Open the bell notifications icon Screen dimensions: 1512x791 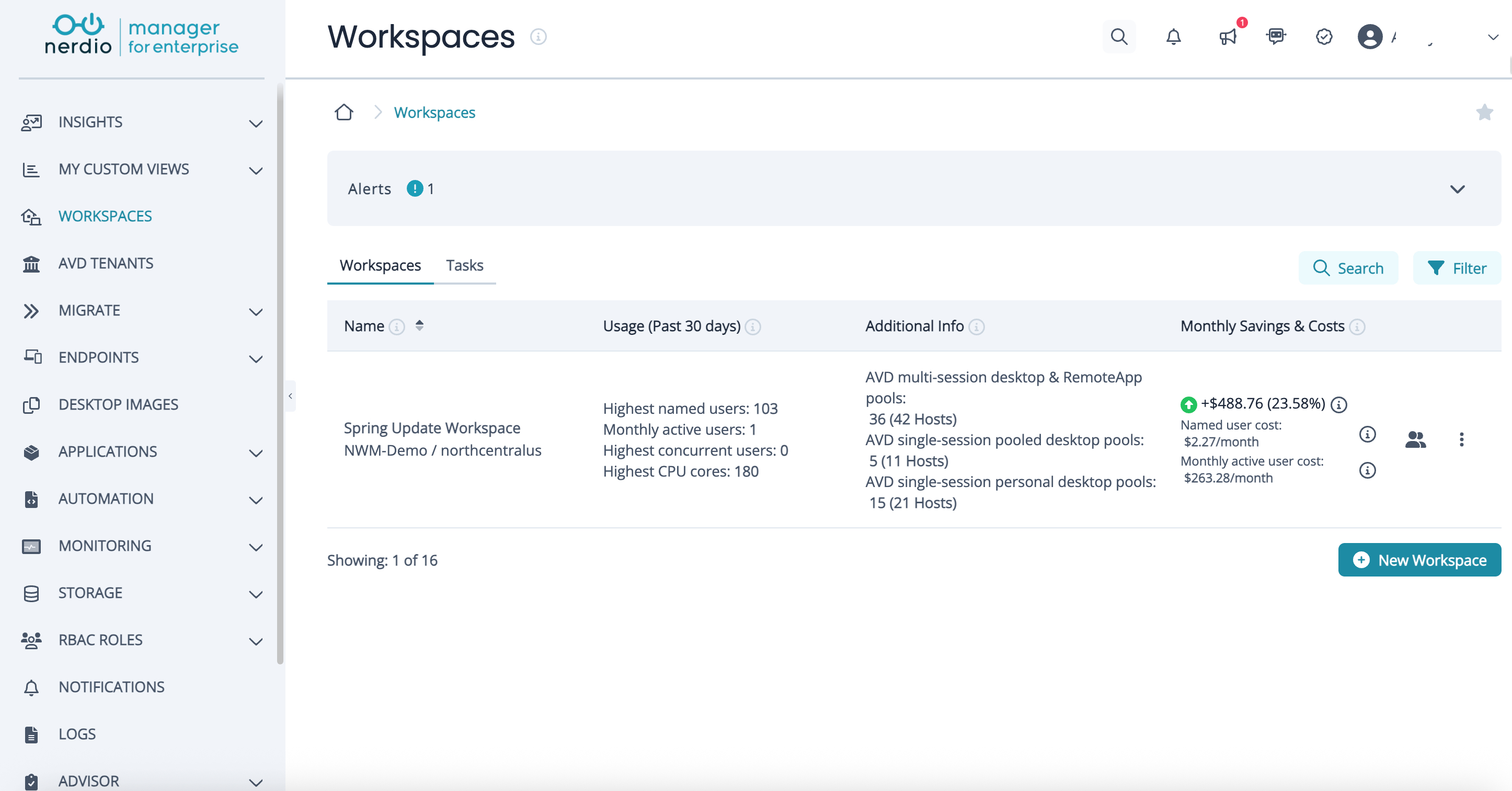tap(1173, 37)
